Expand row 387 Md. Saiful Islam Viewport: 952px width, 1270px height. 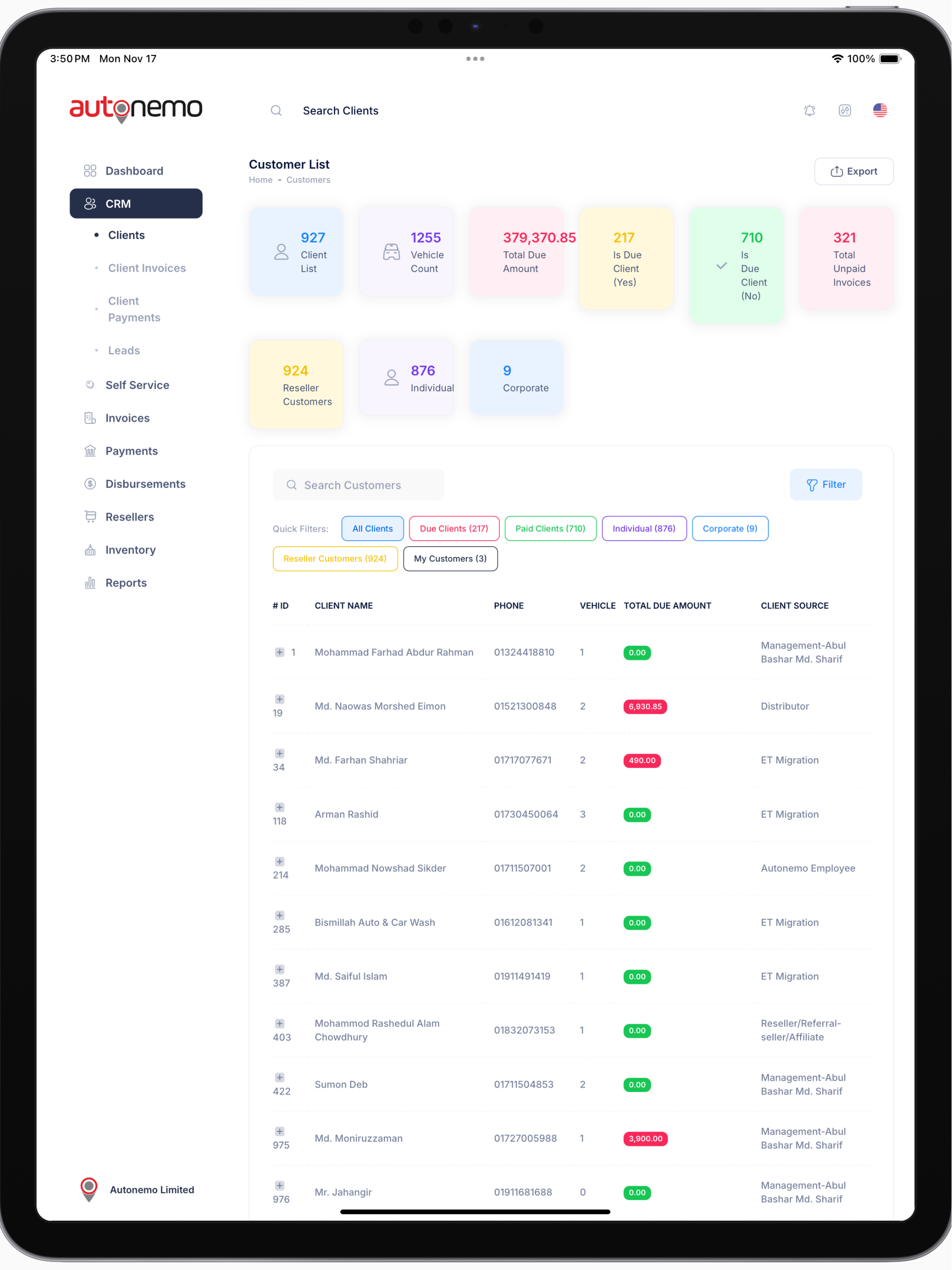(280, 969)
